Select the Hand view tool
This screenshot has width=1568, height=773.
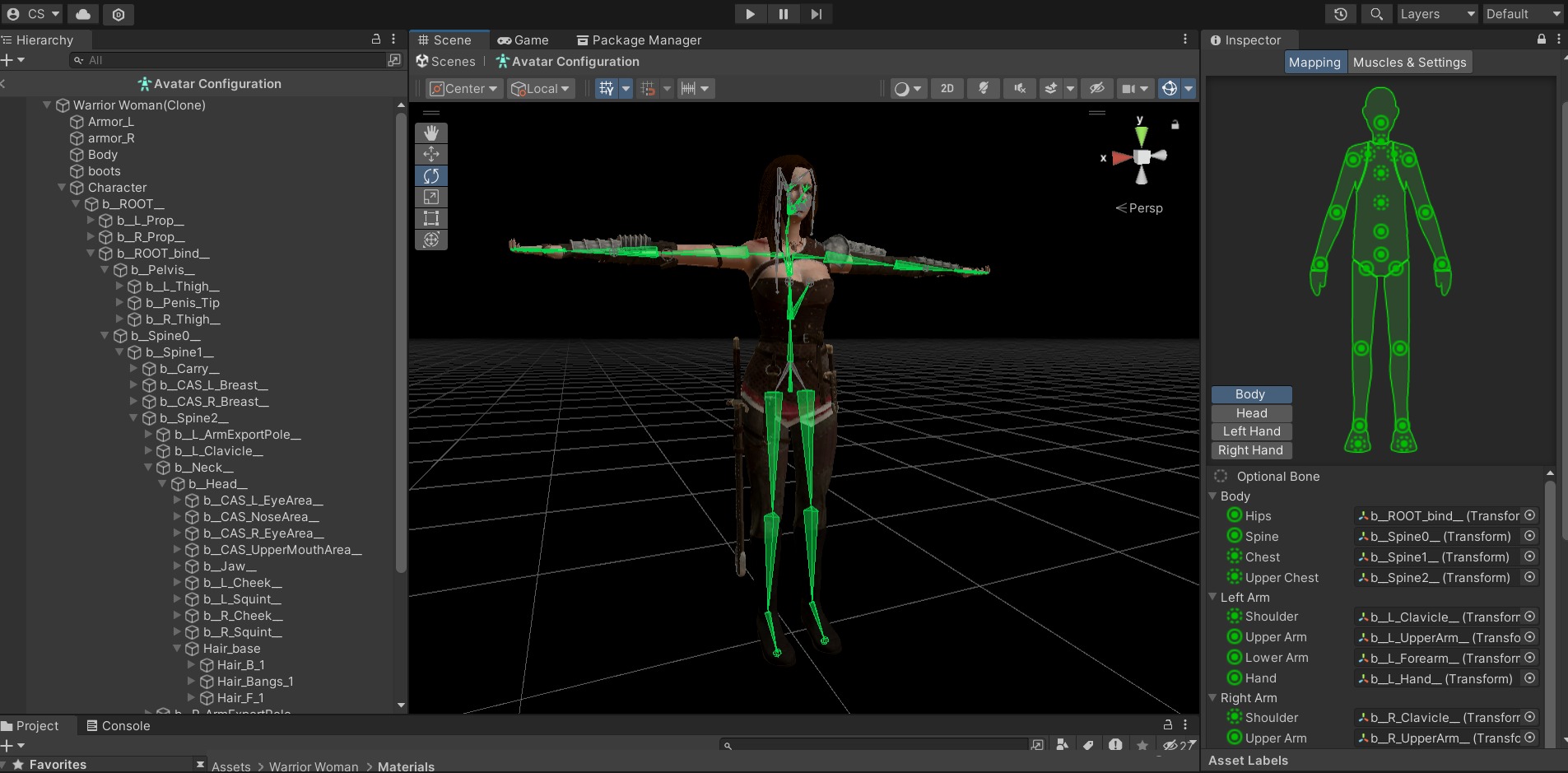pyautogui.click(x=430, y=133)
